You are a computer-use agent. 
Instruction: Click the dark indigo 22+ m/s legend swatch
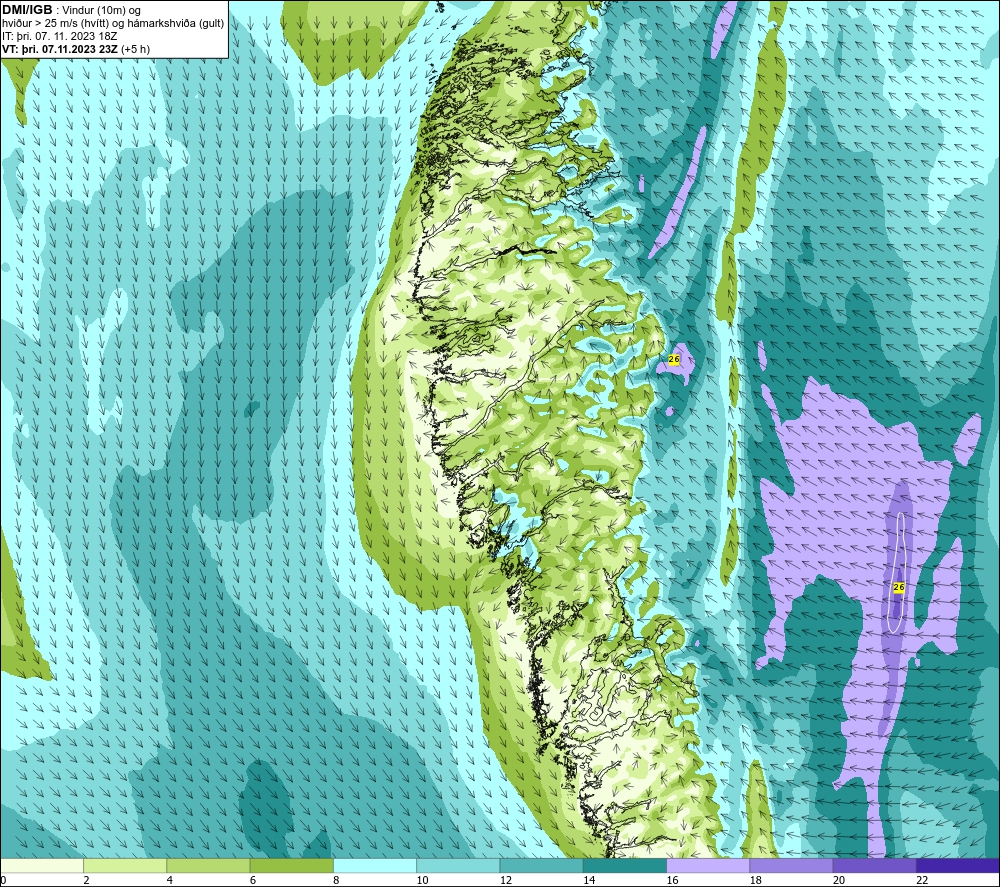coord(958,865)
